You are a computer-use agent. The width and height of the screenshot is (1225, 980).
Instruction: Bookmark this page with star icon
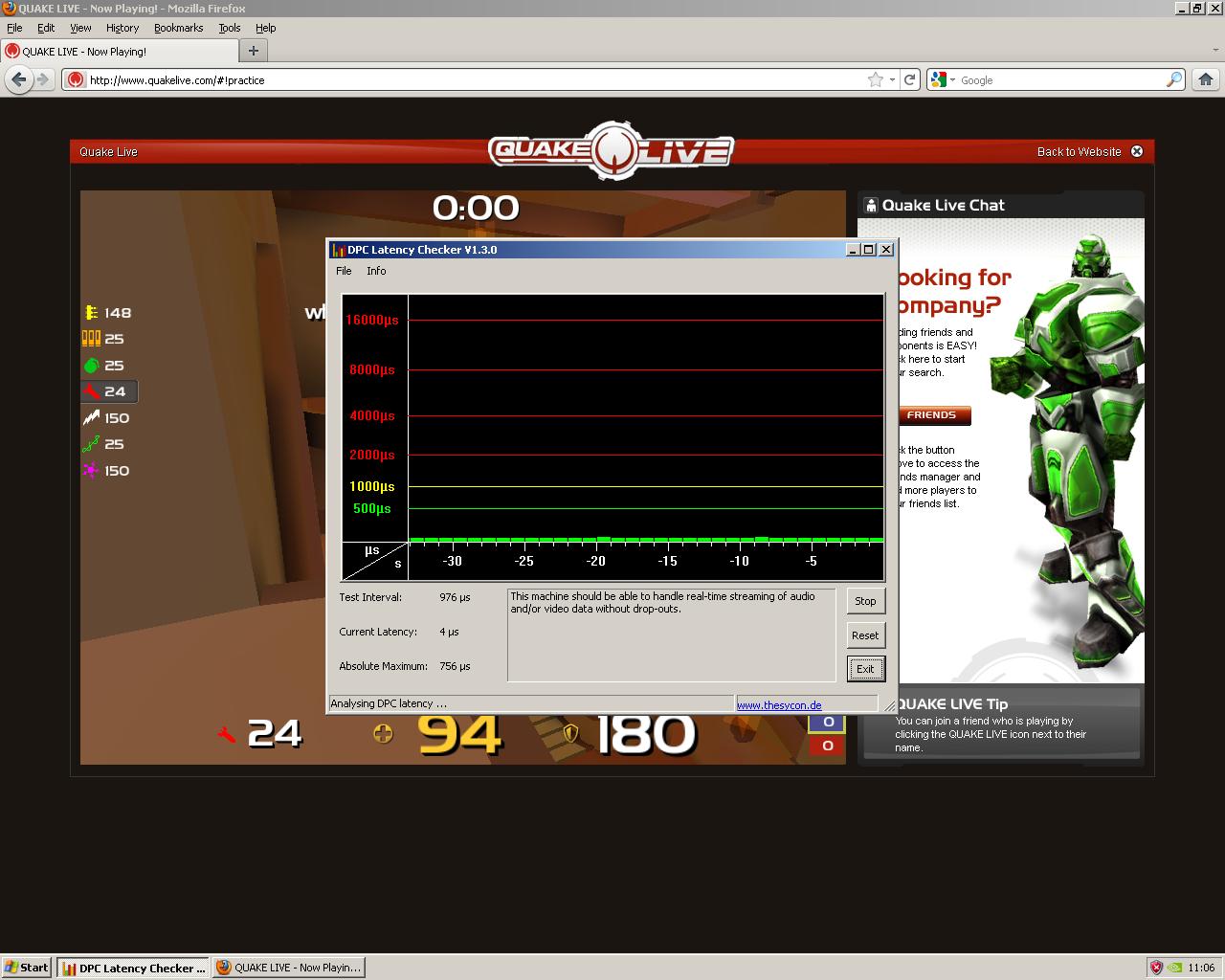pos(875,80)
